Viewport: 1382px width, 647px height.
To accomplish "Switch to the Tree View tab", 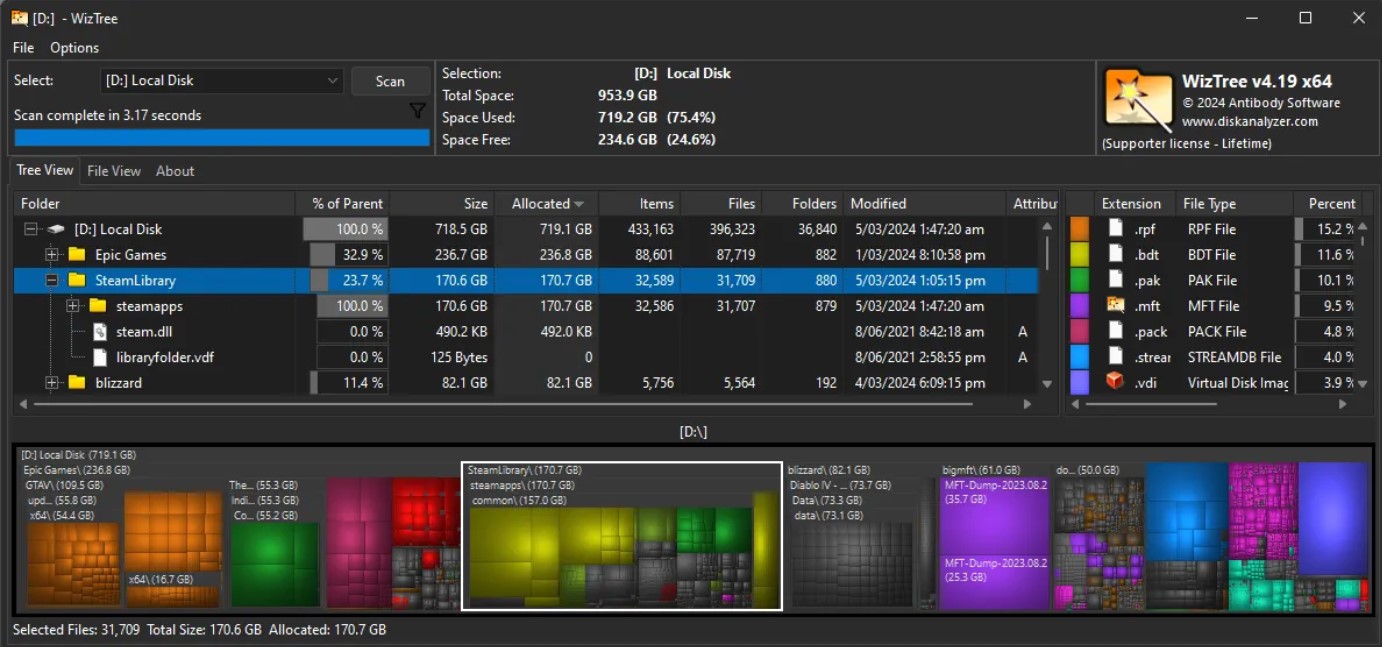I will coord(45,170).
